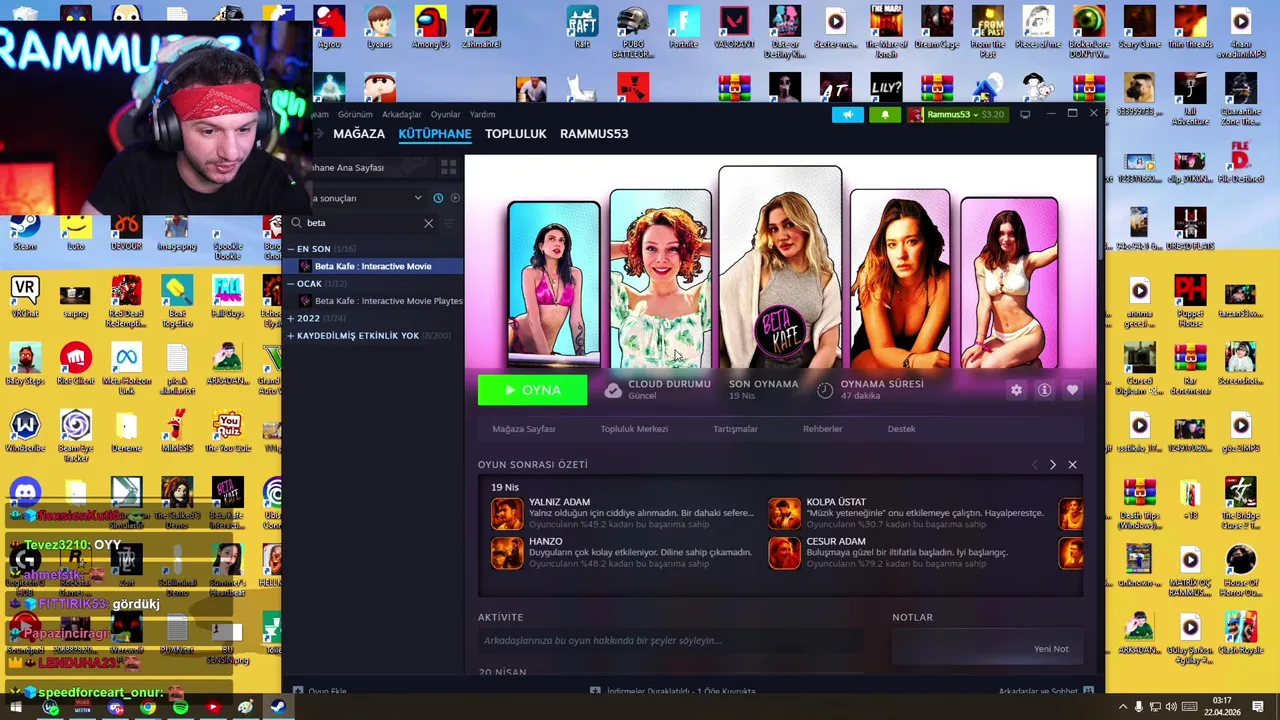Click the activity comment input field
Viewport: 1280px width, 720px height.
[x=670, y=641]
